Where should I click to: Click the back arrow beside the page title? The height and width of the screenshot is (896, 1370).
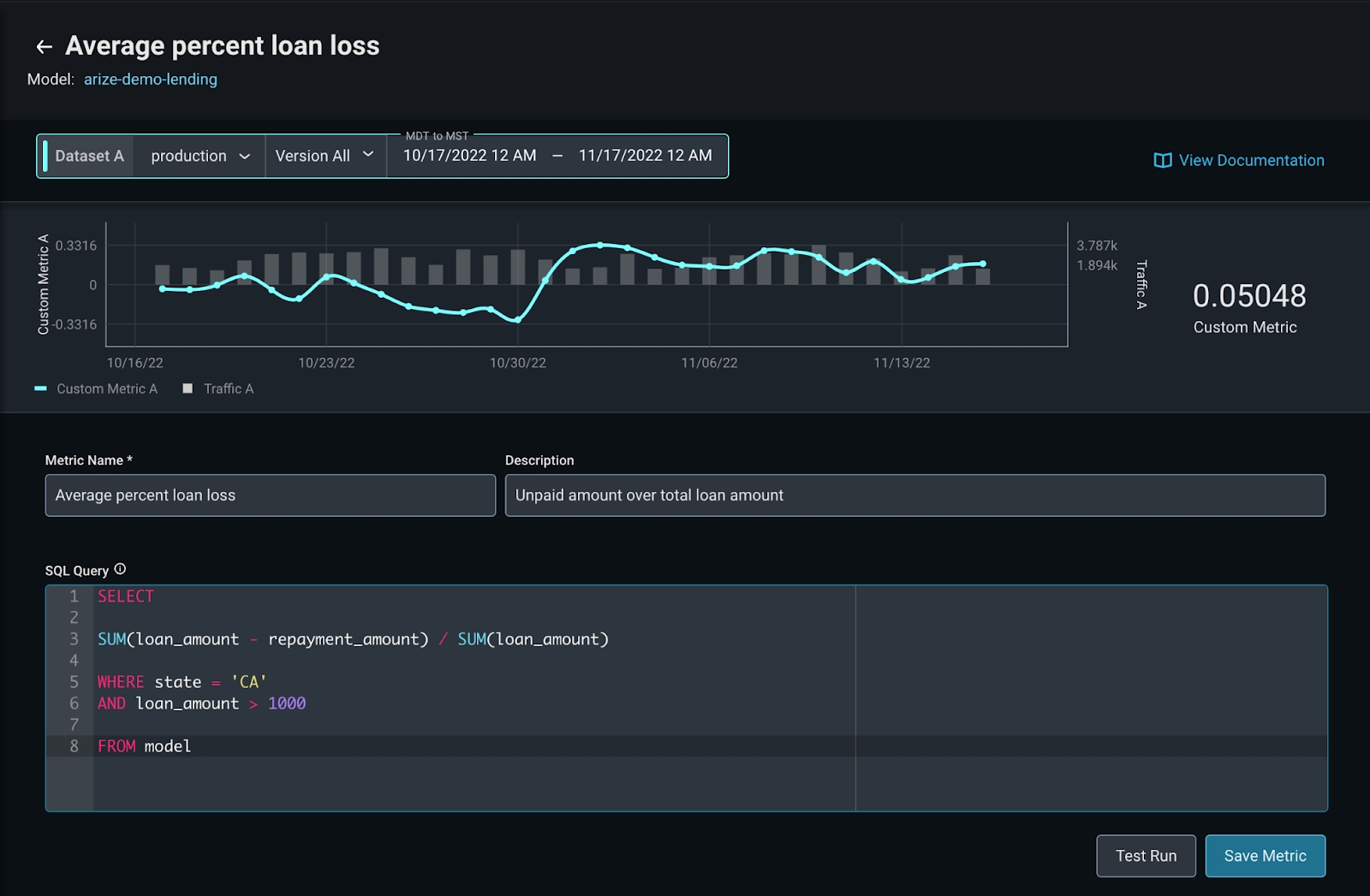coord(44,47)
